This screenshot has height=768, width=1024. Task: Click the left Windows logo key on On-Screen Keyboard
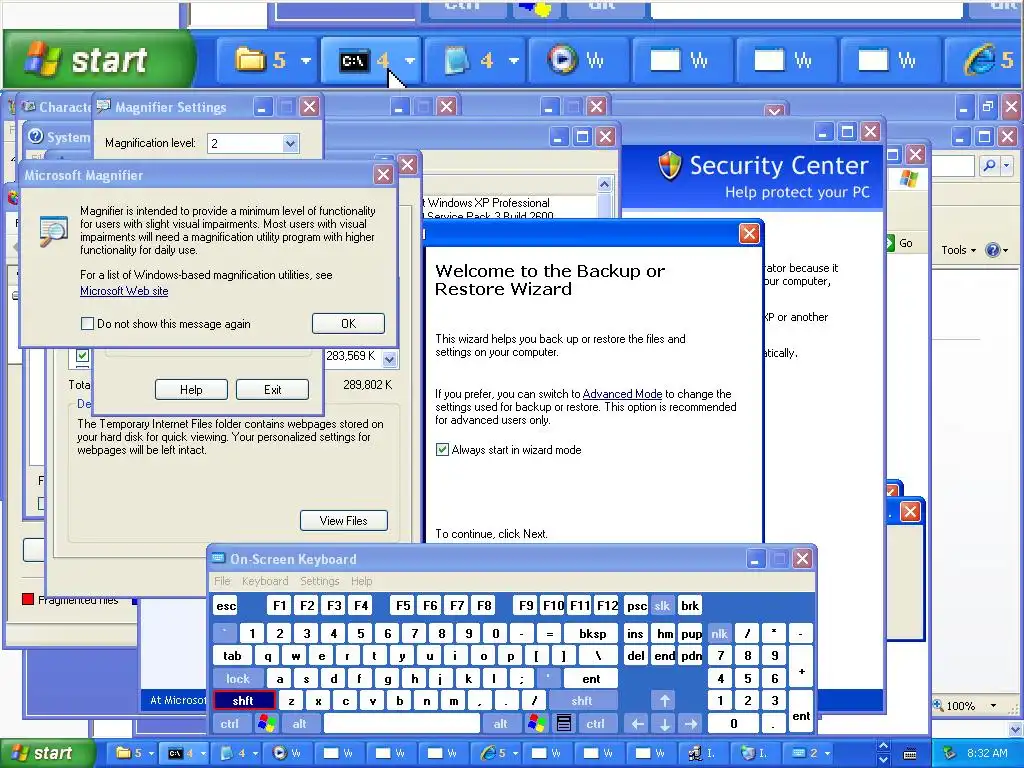pos(266,724)
